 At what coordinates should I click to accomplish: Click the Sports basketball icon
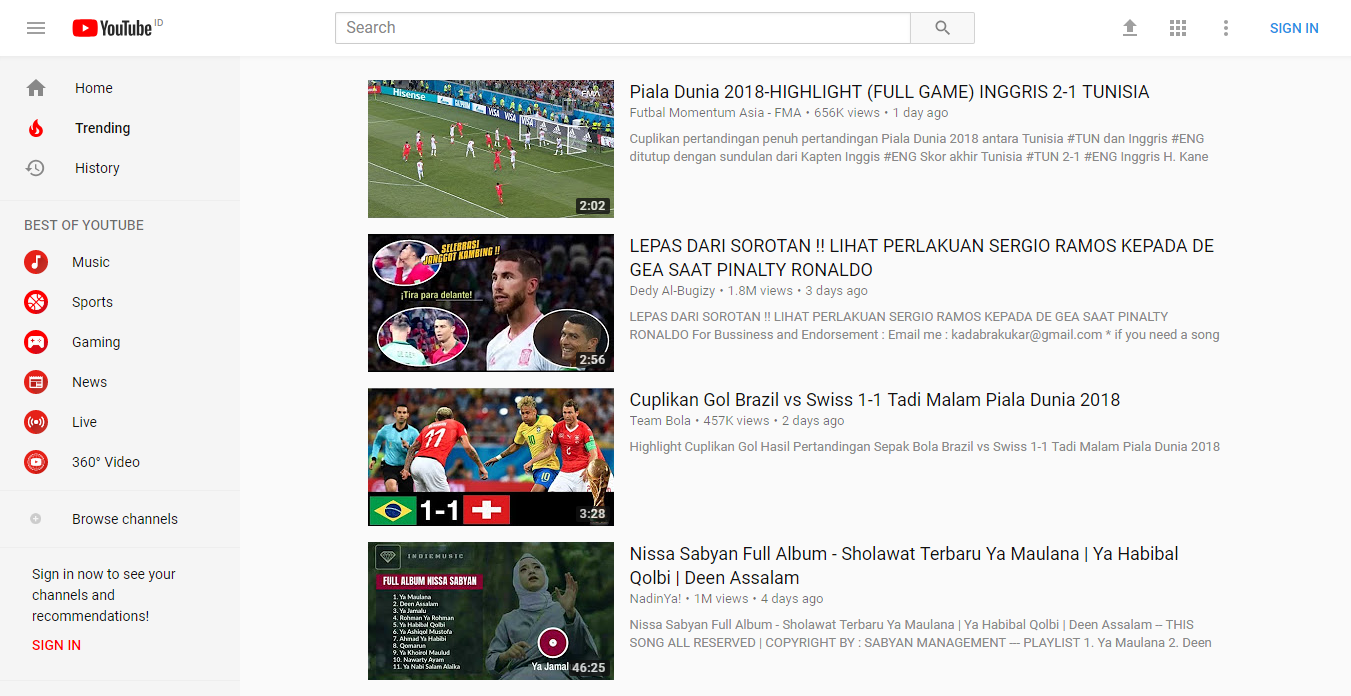coord(36,302)
